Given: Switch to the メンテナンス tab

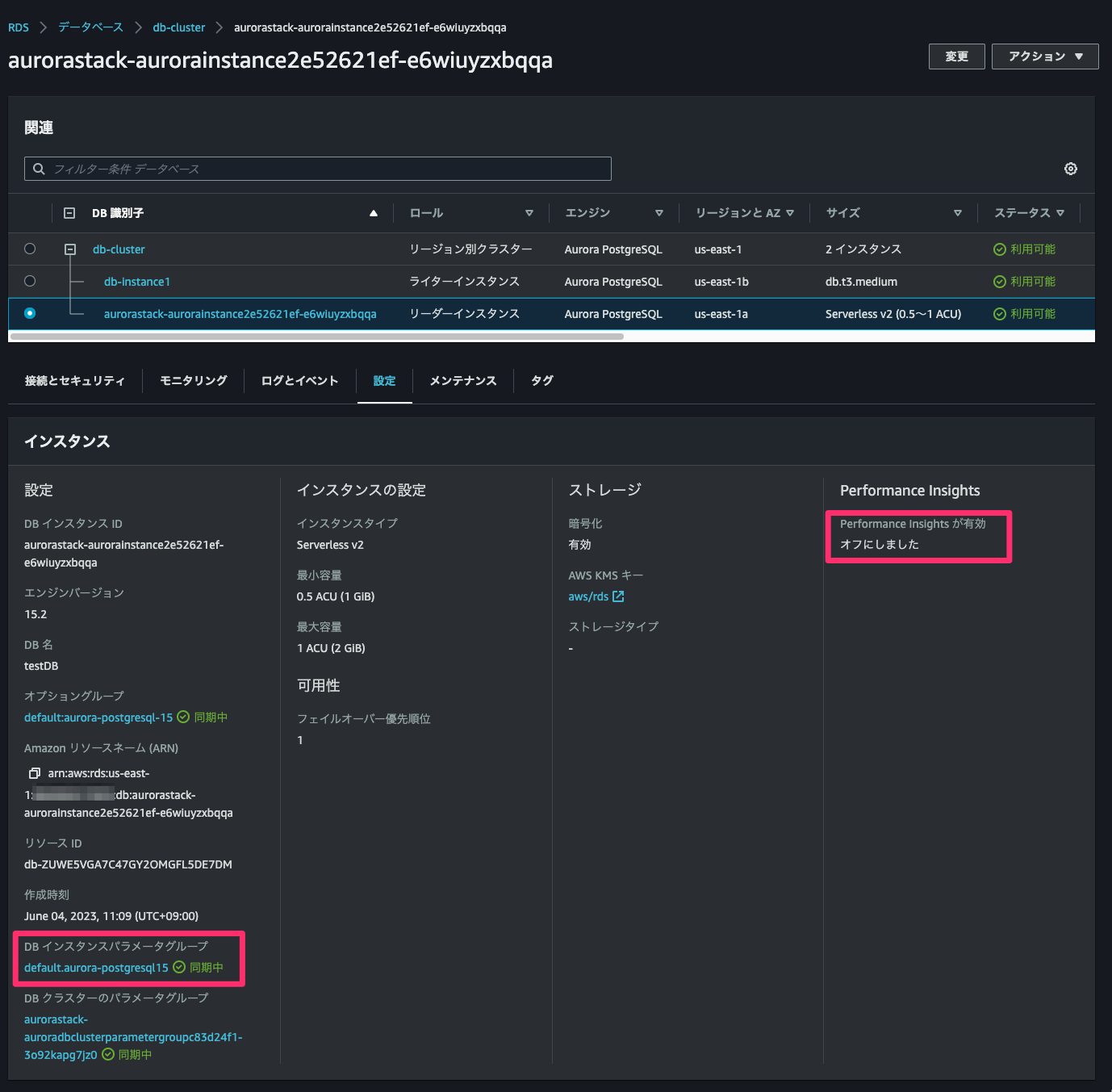Looking at the screenshot, I should 462,380.
